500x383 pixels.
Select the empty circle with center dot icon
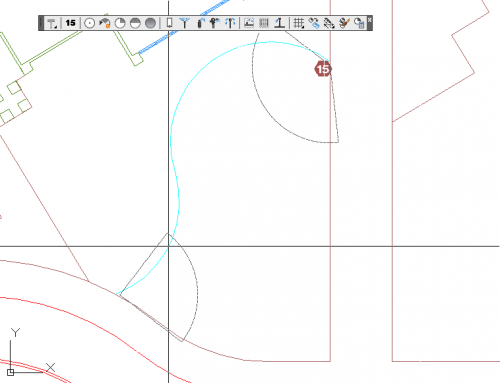pos(89,23)
